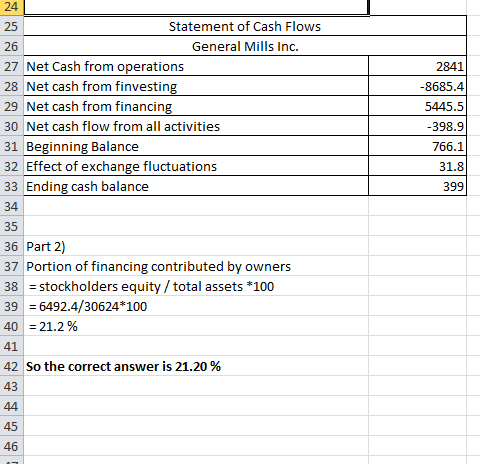Click the stockholders equity formula text
Viewport: 480px width, 464px height.
tap(151, 287)
